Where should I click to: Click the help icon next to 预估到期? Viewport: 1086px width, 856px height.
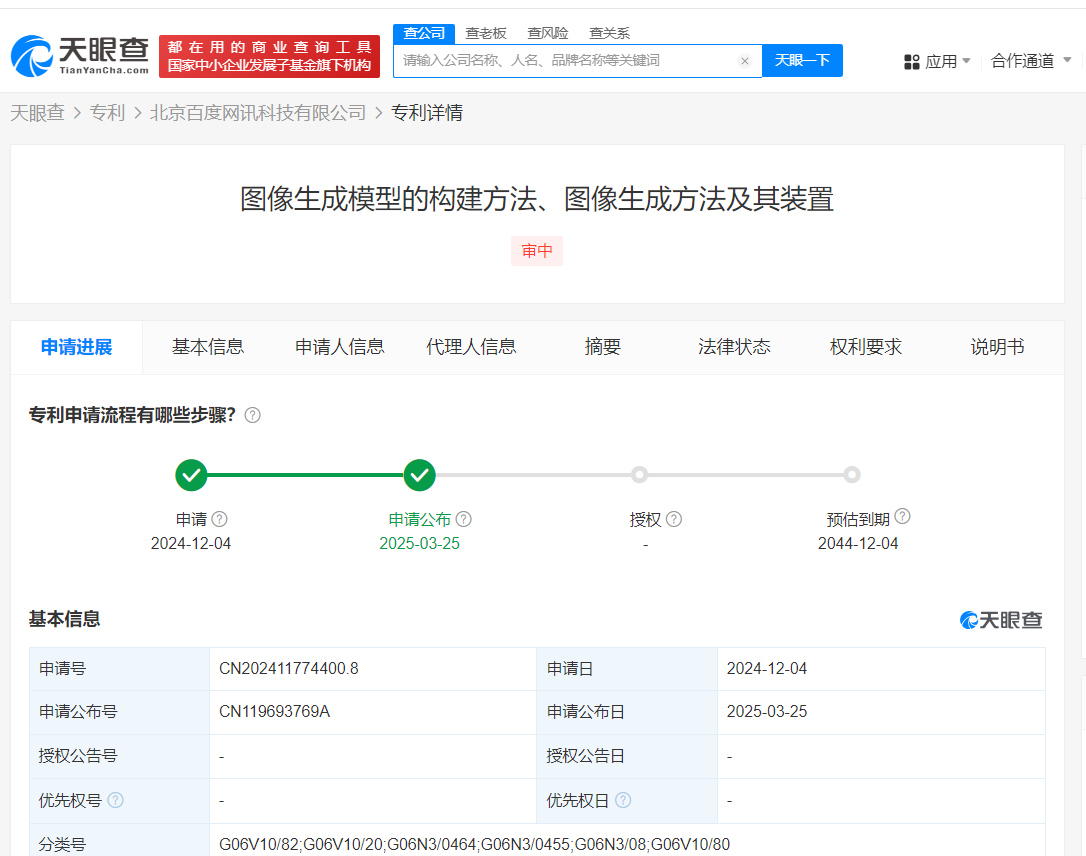902,517
